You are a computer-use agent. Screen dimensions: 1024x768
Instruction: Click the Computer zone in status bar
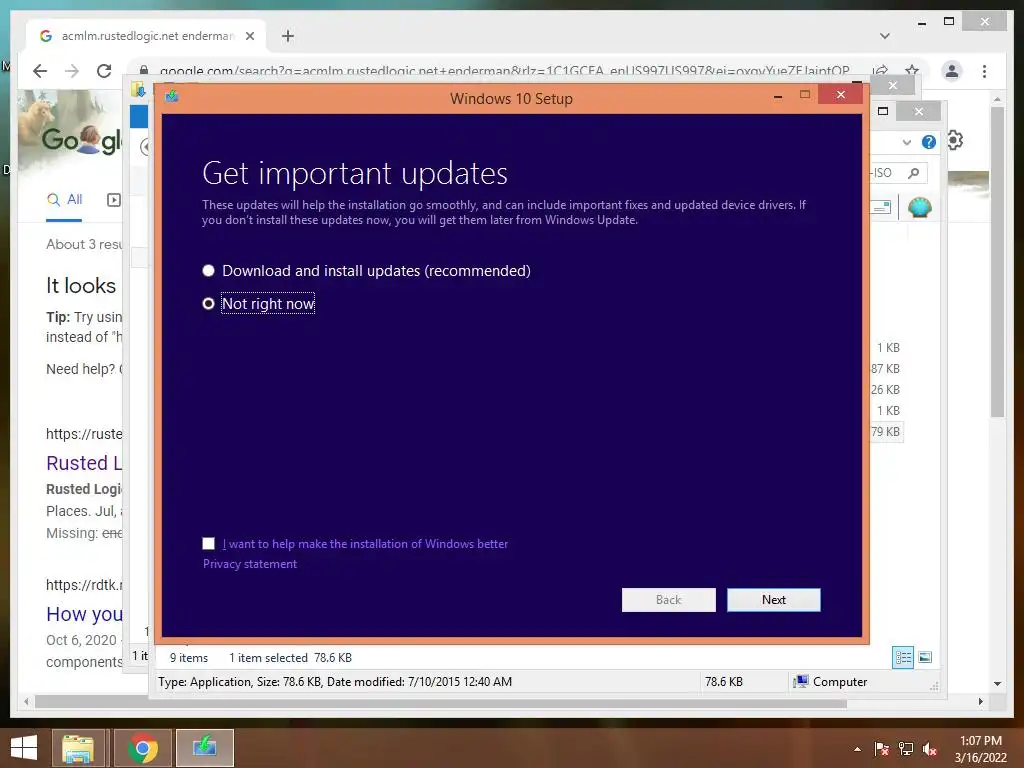[829, 682]
